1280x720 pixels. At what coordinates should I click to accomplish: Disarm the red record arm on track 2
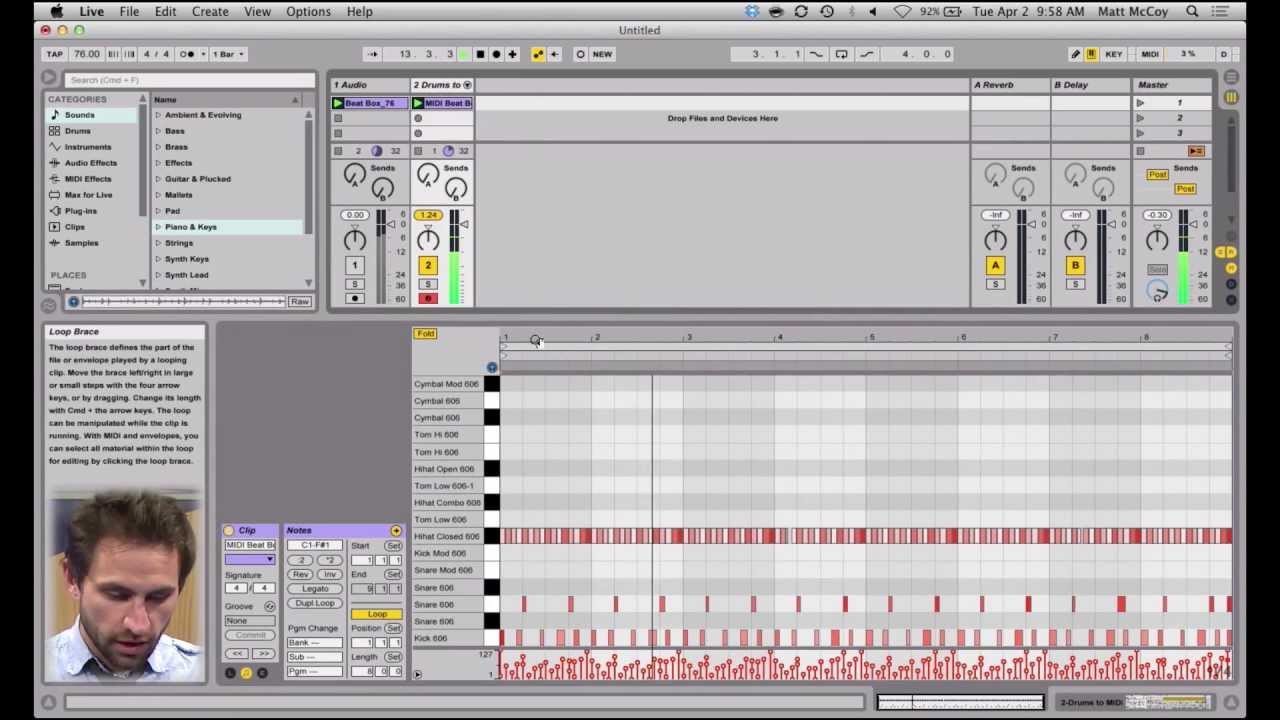tap(428, 298)
